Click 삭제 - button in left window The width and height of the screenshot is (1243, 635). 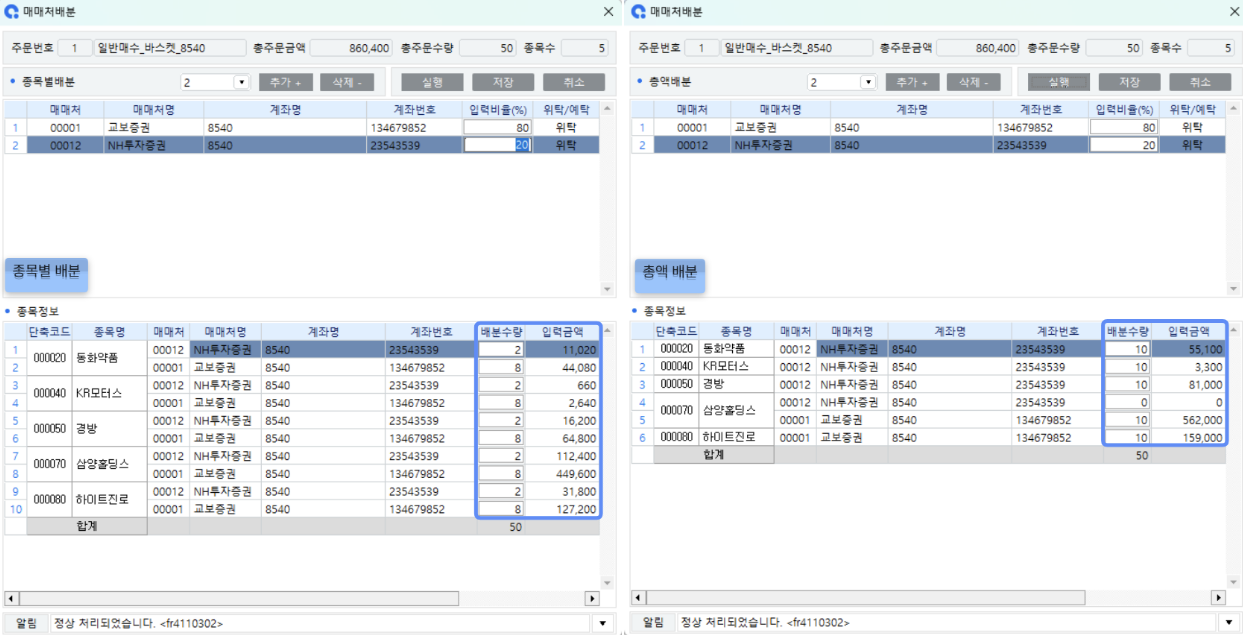click(347, 82)
